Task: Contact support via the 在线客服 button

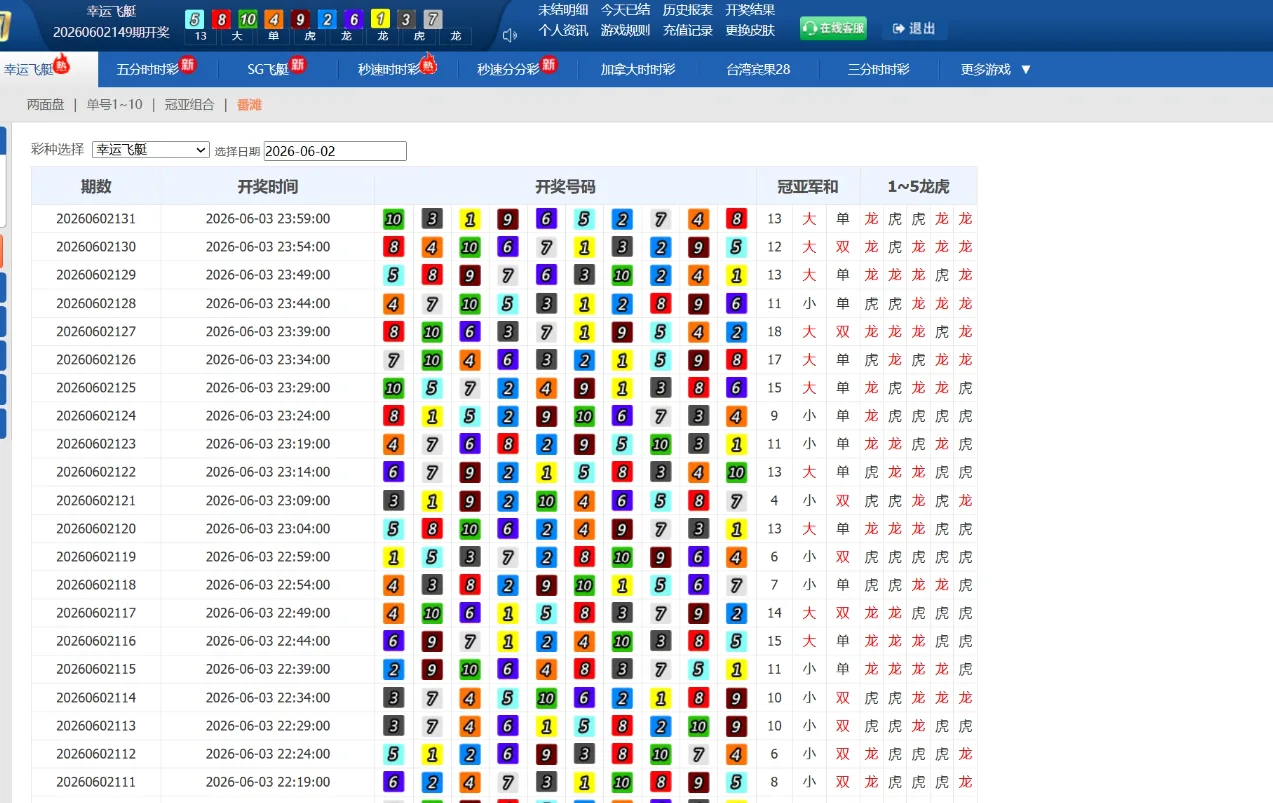Action: [833, 28]
